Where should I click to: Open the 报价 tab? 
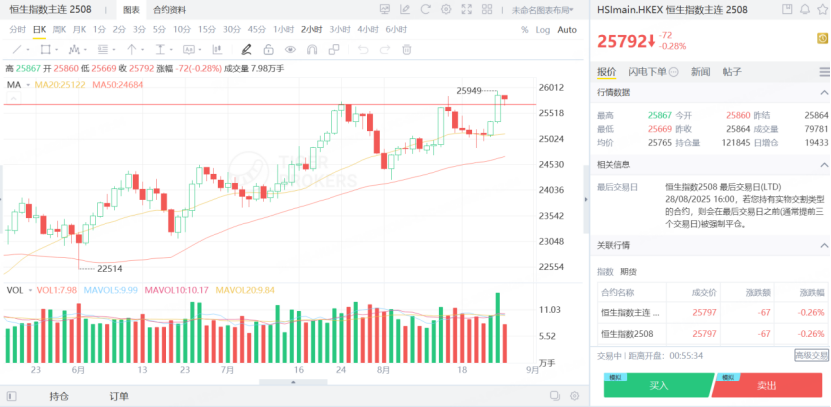(x=606, y=72)
